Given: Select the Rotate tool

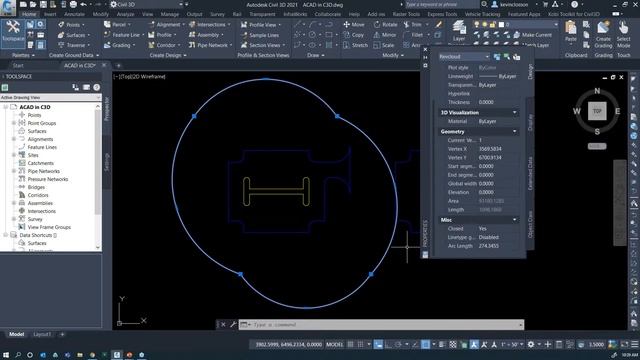Looking at the screenshot, I should [385, 24].
